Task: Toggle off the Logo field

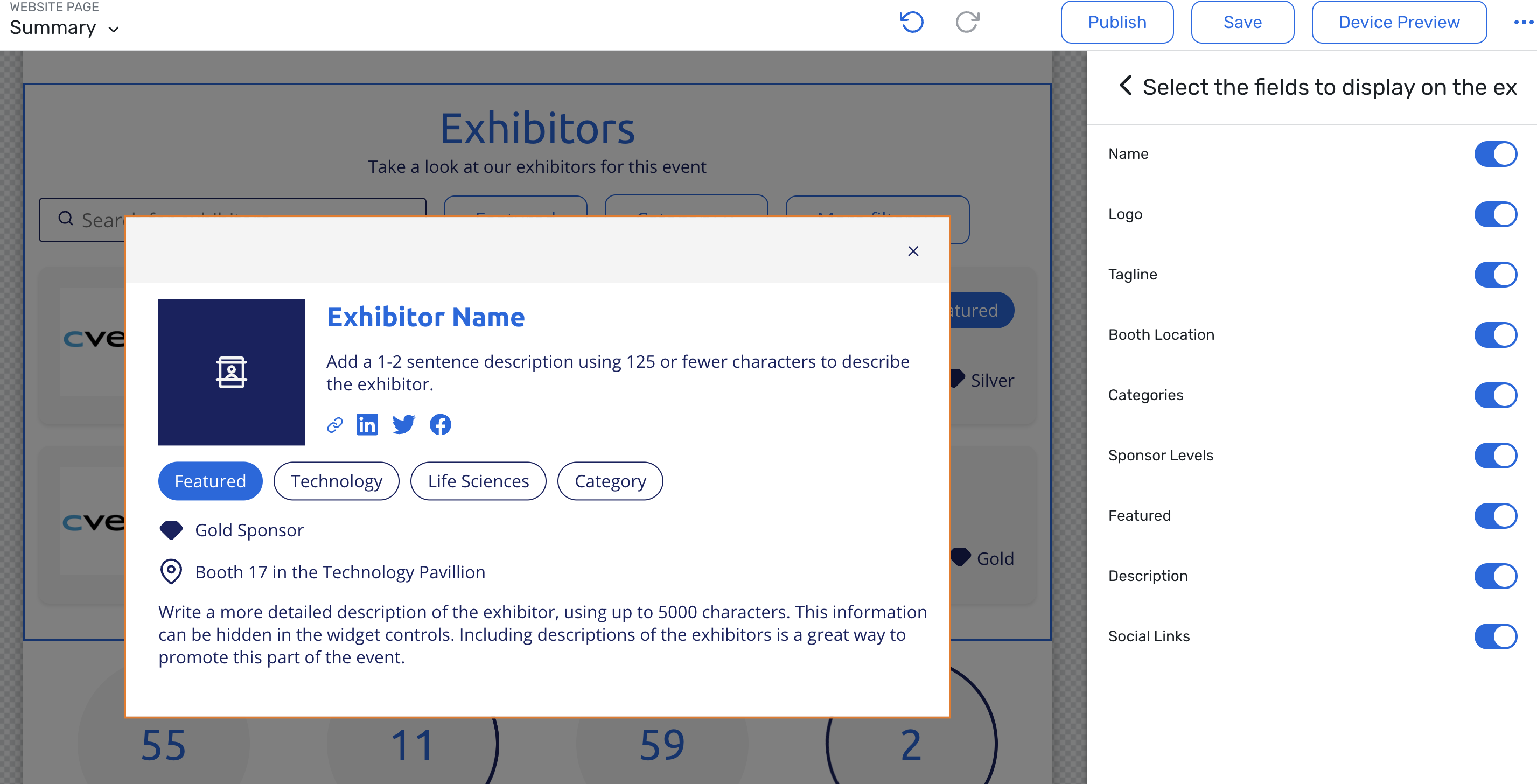Action: coord(1495,214)
